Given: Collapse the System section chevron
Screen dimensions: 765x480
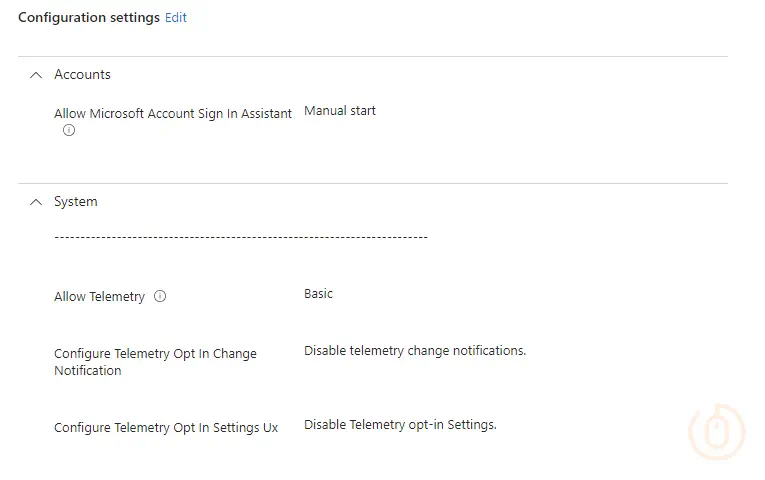Looking at the screenshot, I should point(36,202).
